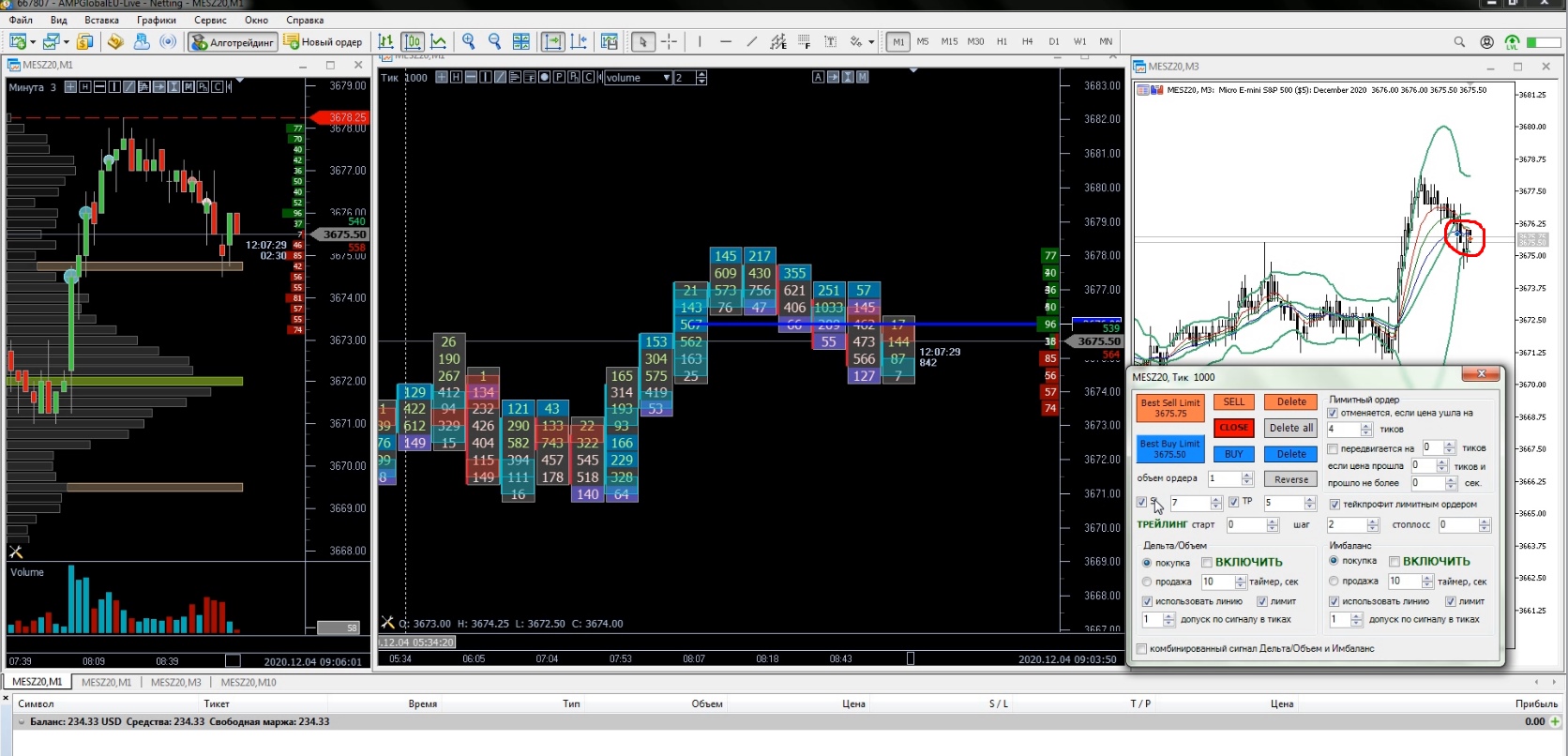Select the Fibonacci retracement tool
This screenshot has width=1568, height=756.
pos(805,41)
